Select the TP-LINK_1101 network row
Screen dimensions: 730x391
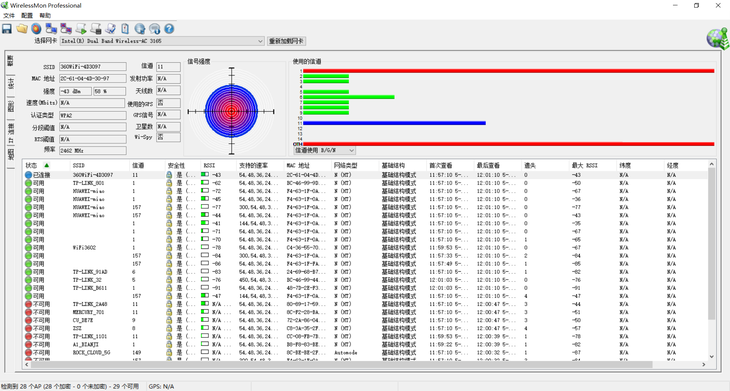tap(365, 336)
